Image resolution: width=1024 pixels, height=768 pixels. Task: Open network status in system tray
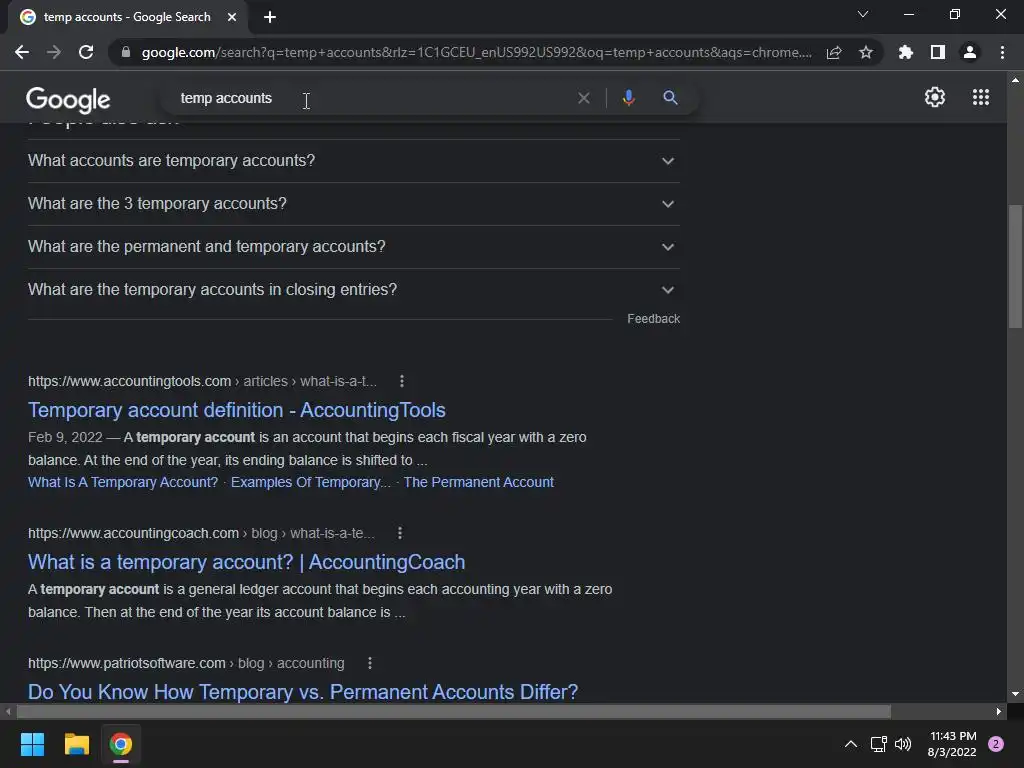(878, 744)
